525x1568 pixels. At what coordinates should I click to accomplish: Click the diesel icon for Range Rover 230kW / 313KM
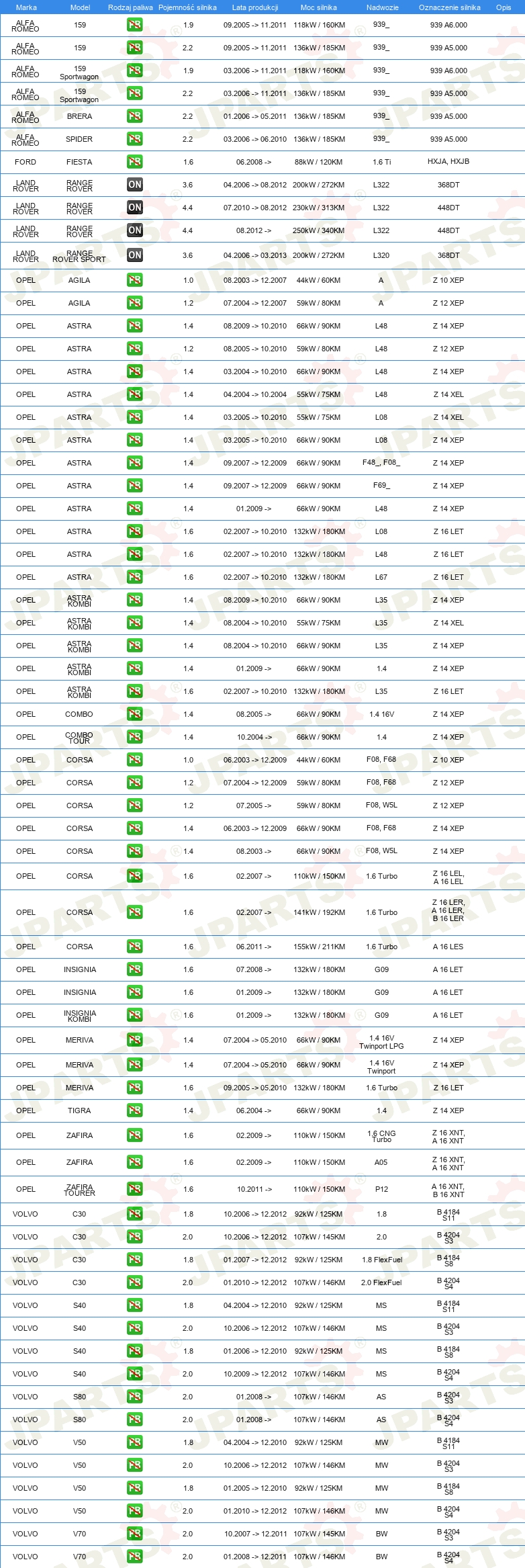pos(134,208)
